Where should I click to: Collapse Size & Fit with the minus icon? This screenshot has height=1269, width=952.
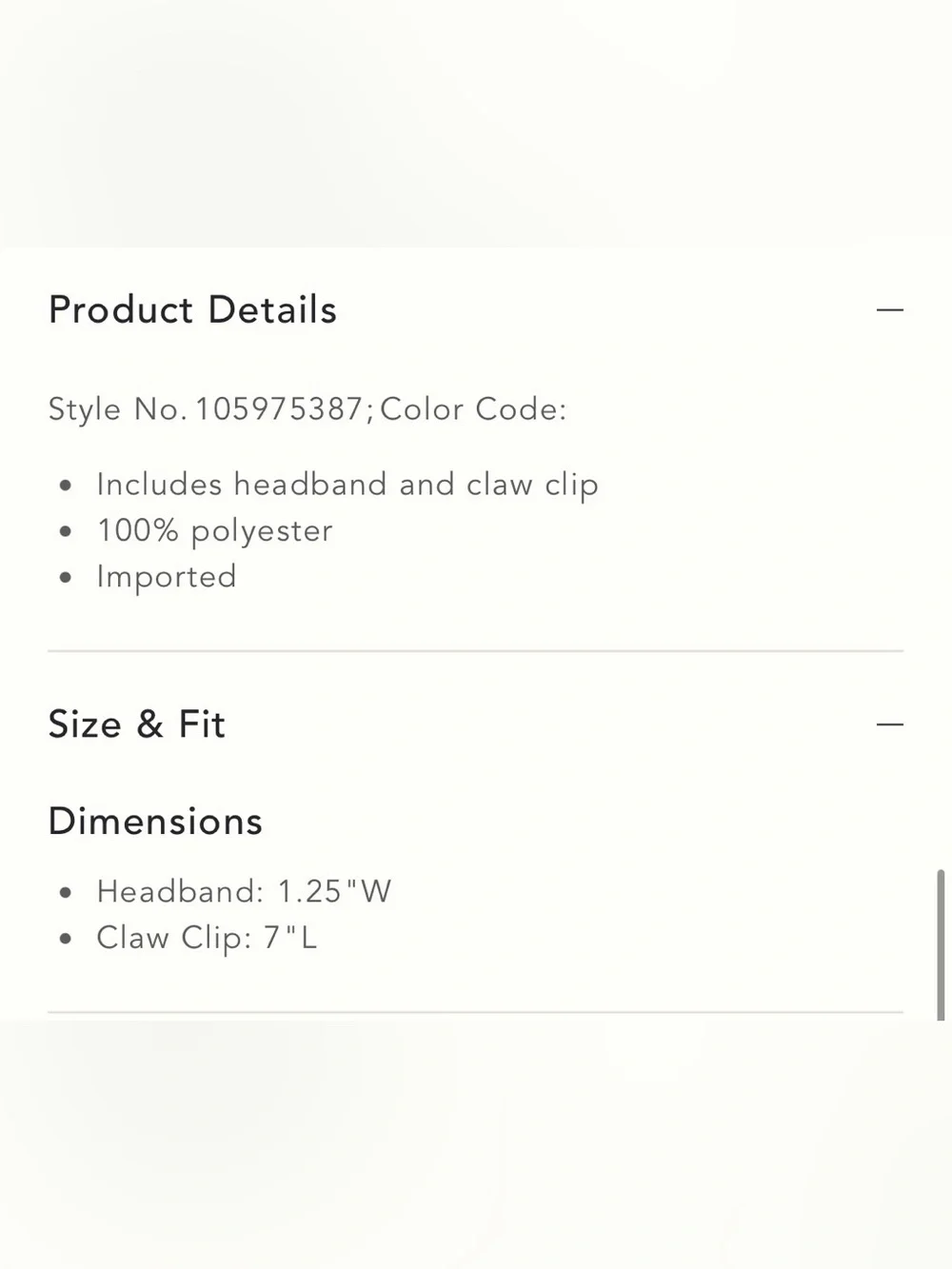(889, 724)
